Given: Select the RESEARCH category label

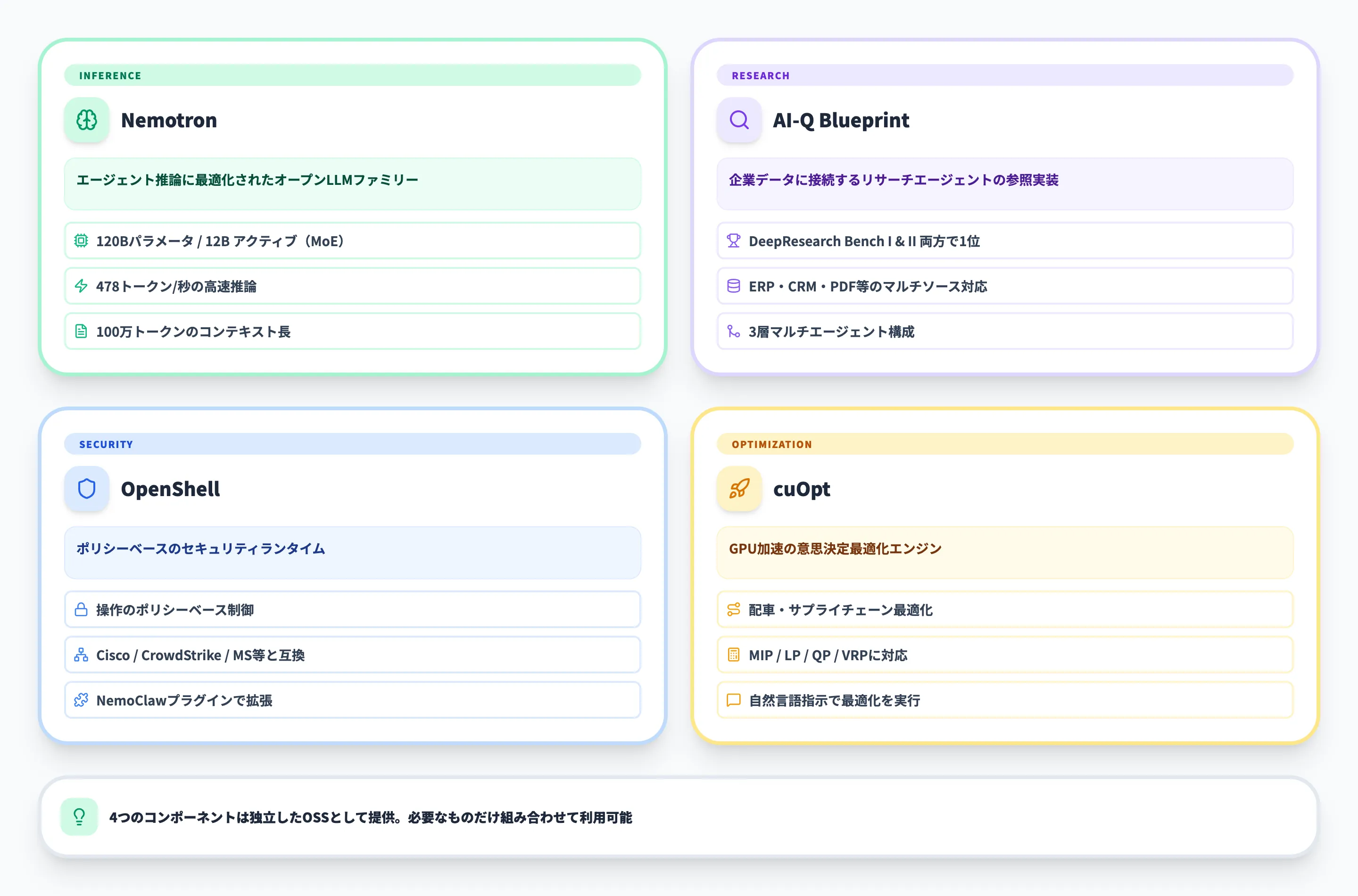Looking at the screenshot, I should (761, 75).
